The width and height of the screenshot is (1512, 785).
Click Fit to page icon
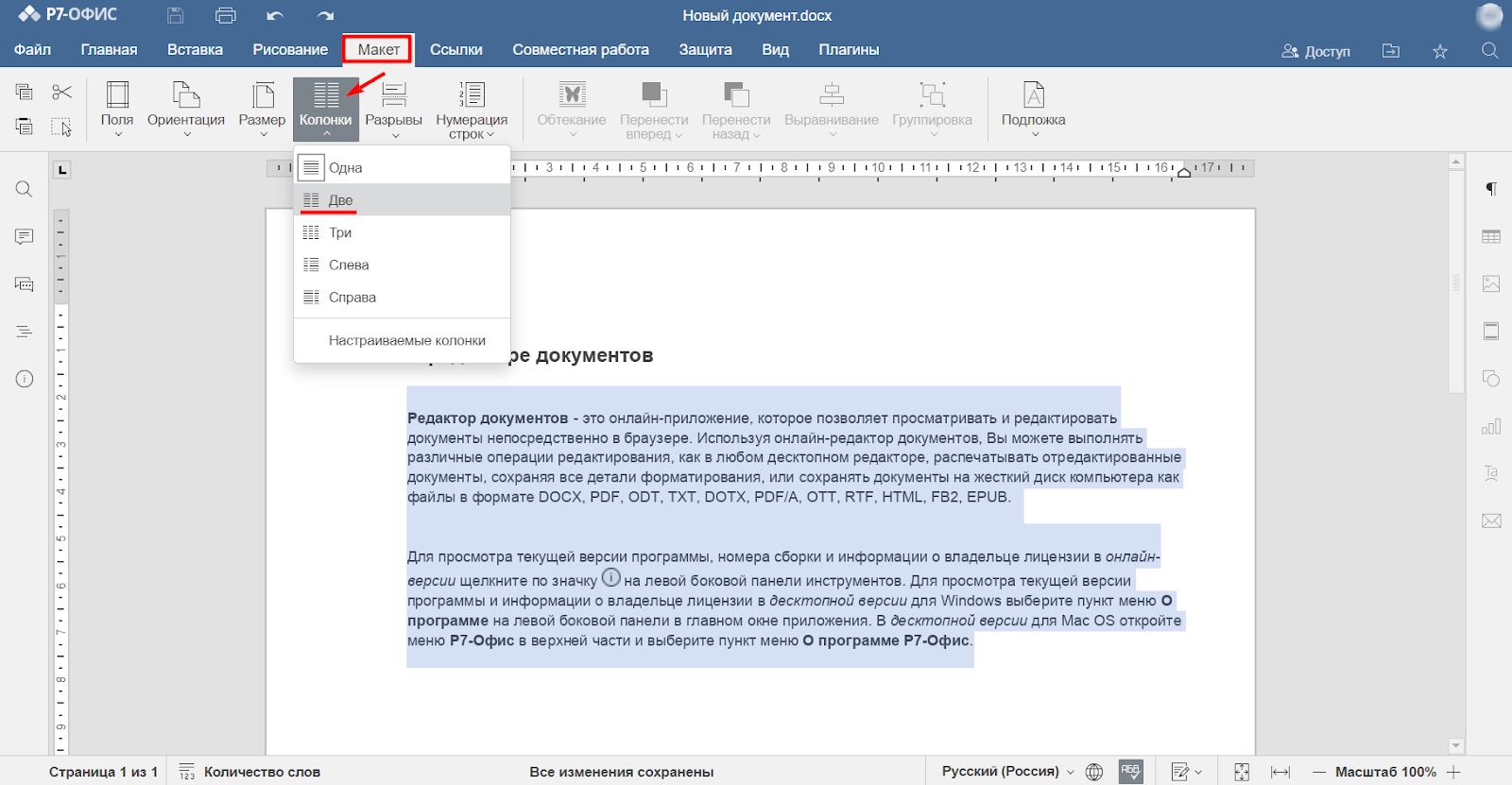click(x=1242, y=772)
